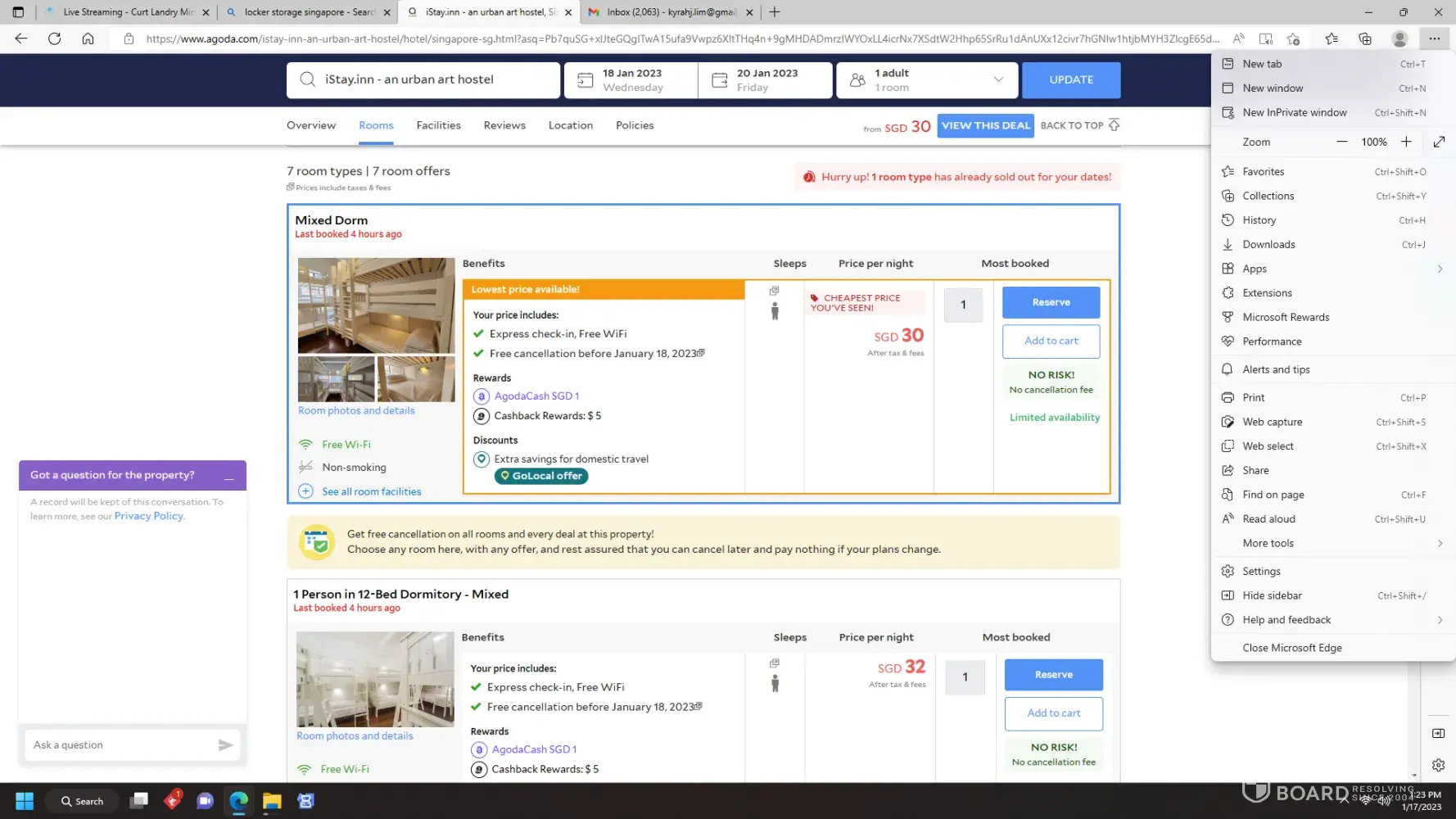Zoom out using the minus button
The width and height of the screenshot is (1456, 819).
1342,142
